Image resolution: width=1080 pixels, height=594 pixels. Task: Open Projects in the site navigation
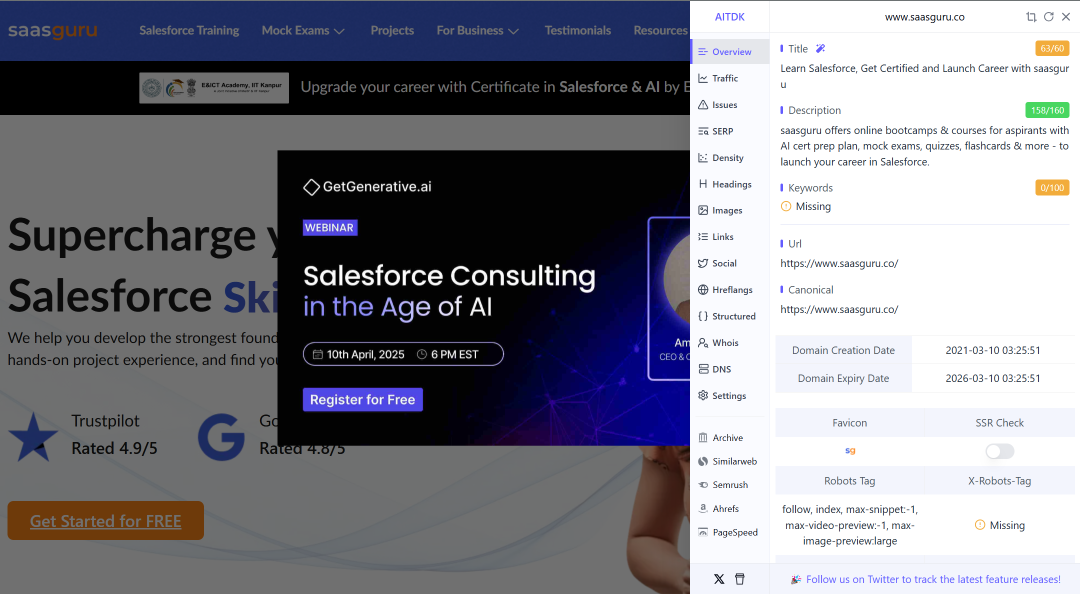(x=392, y=30)
